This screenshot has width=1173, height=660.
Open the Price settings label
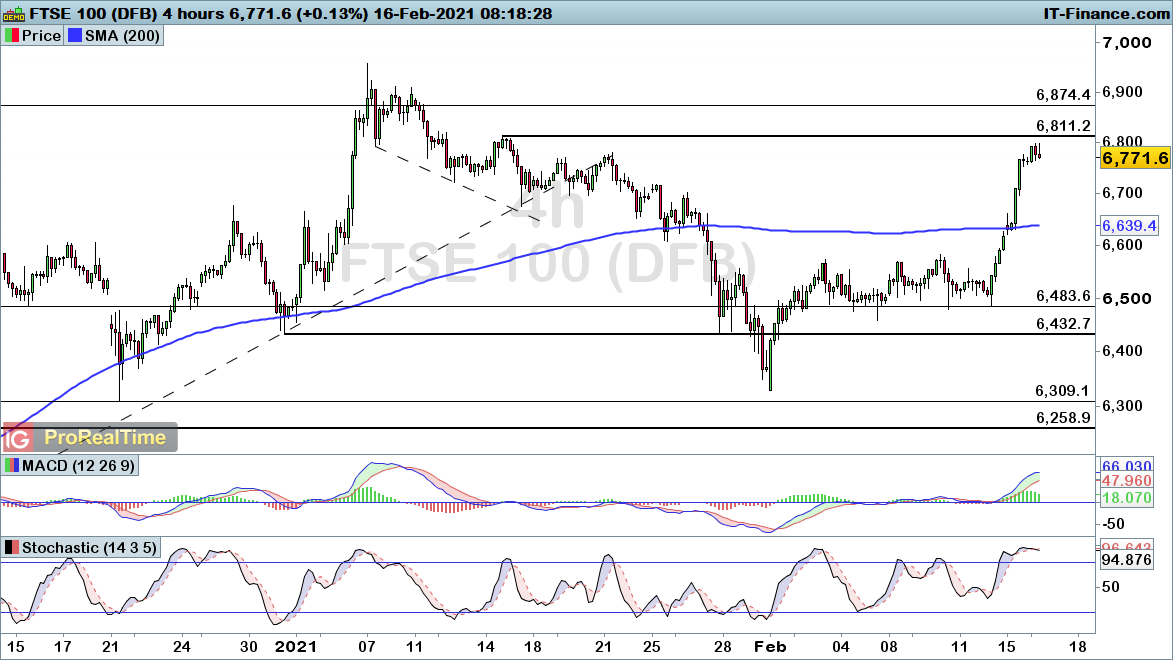[x=41, y=35]
